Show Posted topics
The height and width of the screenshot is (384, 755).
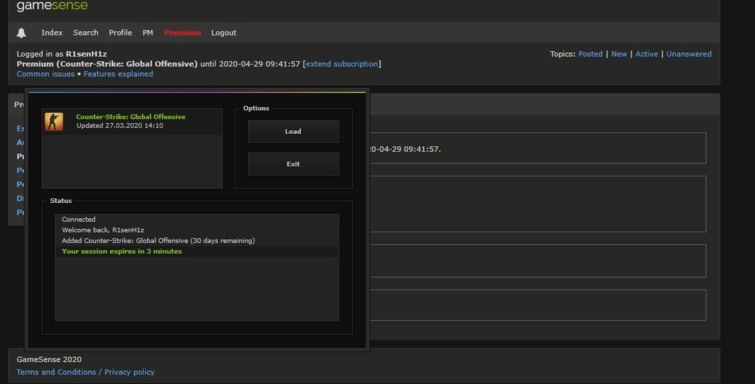tap(590, 54)
